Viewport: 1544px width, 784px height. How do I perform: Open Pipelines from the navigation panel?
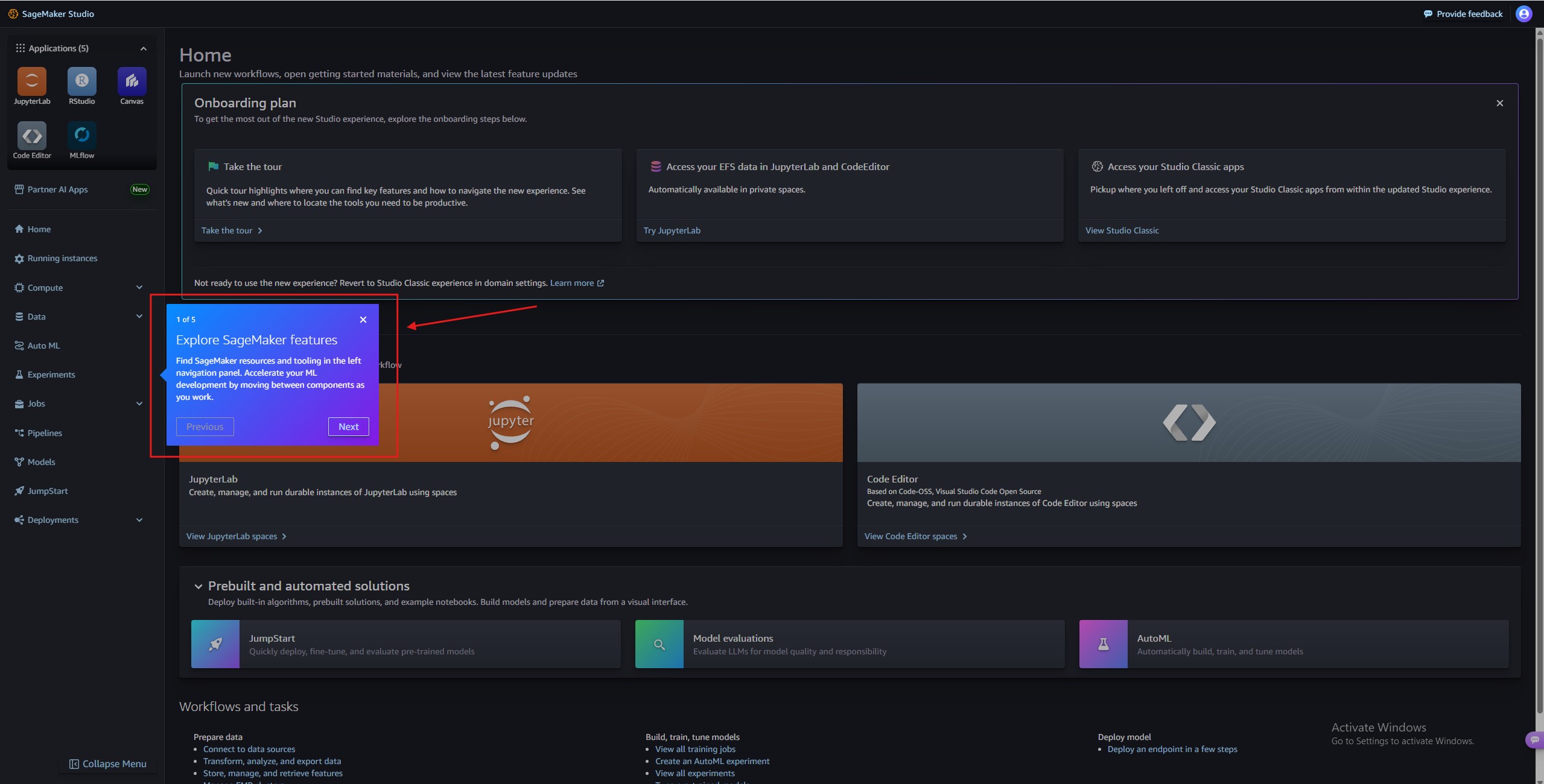[x=45, y=433]
